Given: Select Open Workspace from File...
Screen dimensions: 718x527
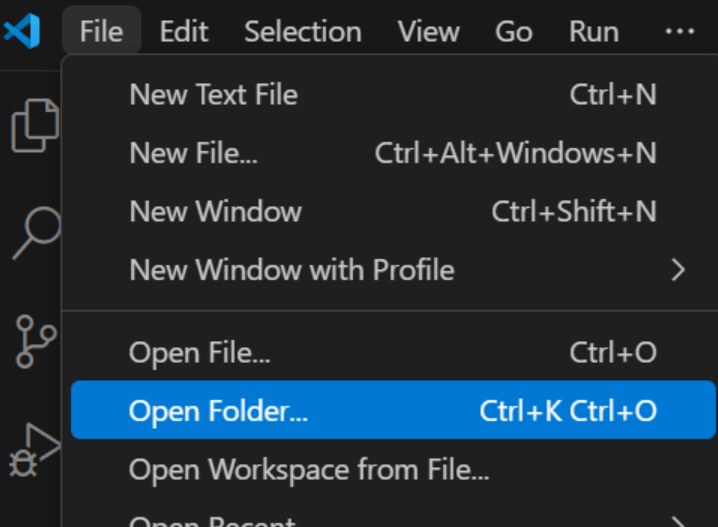Looking at the screenshot, I should 393,469.
